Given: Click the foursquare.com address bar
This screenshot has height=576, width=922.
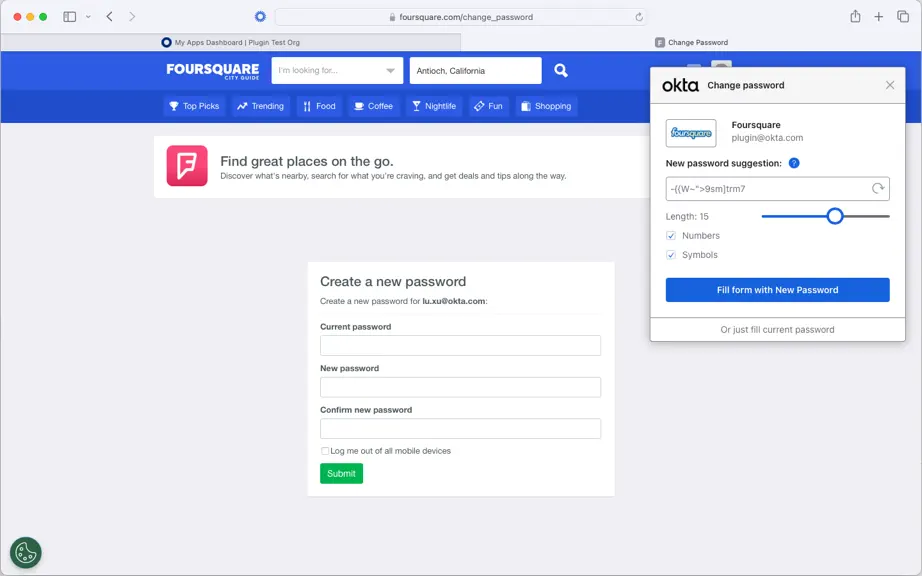Looking at the screenshot, I should pyautogui.click(x=460, y=17).
